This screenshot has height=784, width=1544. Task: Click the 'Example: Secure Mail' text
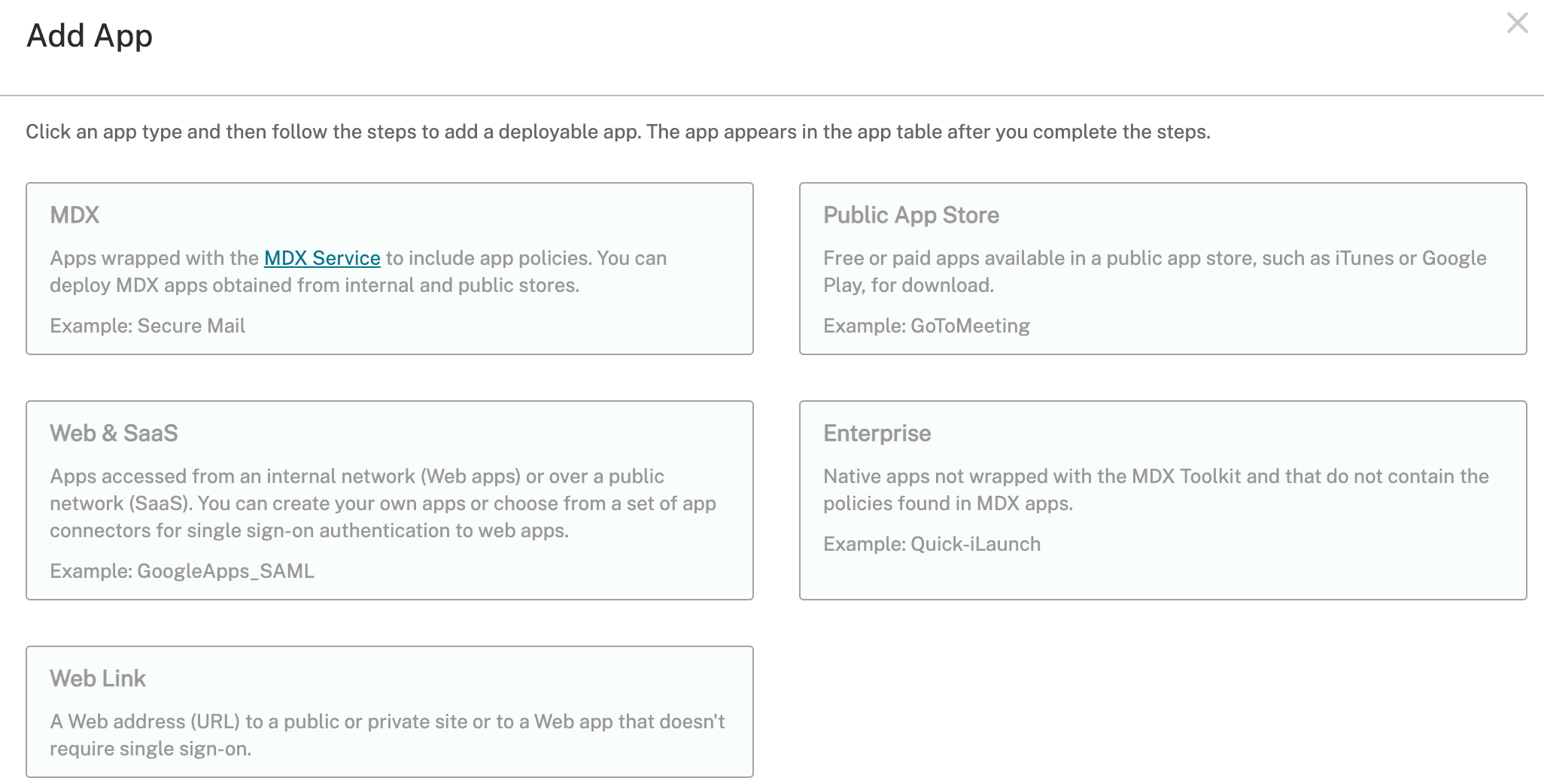point(147,326)
